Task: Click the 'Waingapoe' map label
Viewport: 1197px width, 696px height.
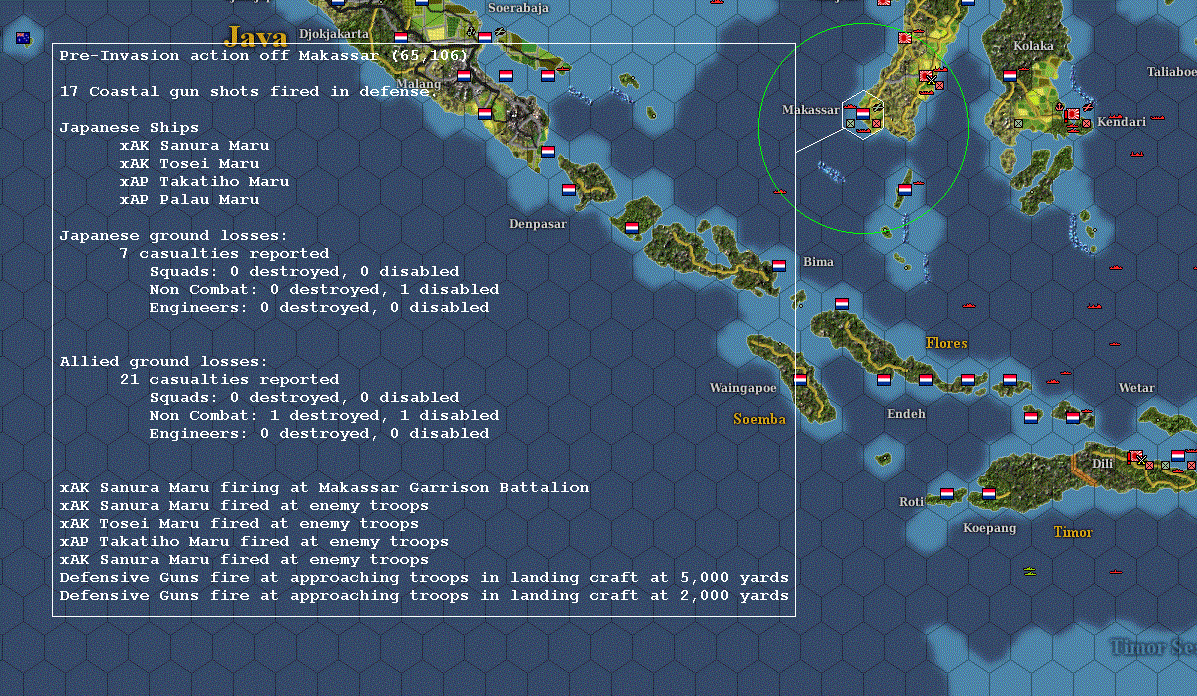Action: tap(744, 388)
